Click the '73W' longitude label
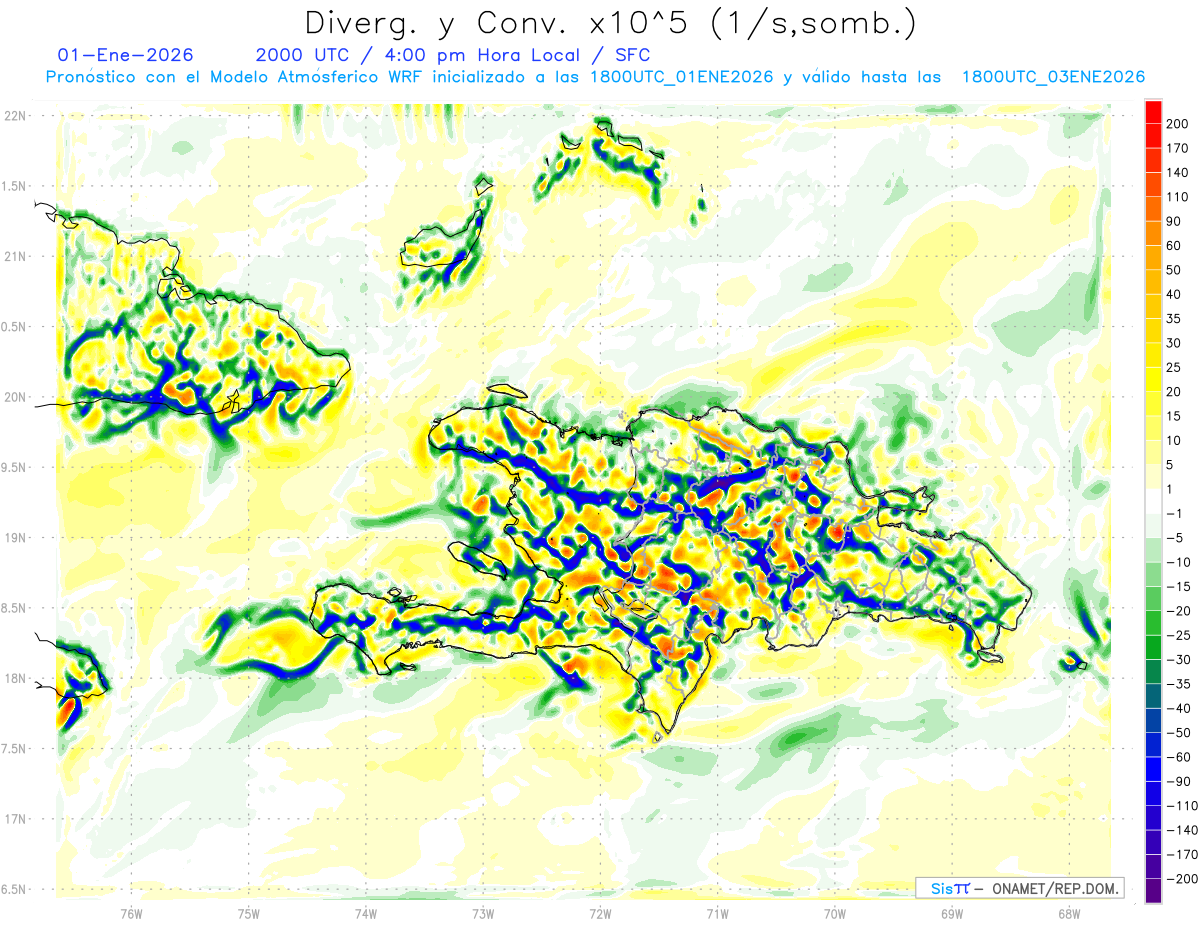This screenshot has width=1200, height=927. (x=483, y=914)
